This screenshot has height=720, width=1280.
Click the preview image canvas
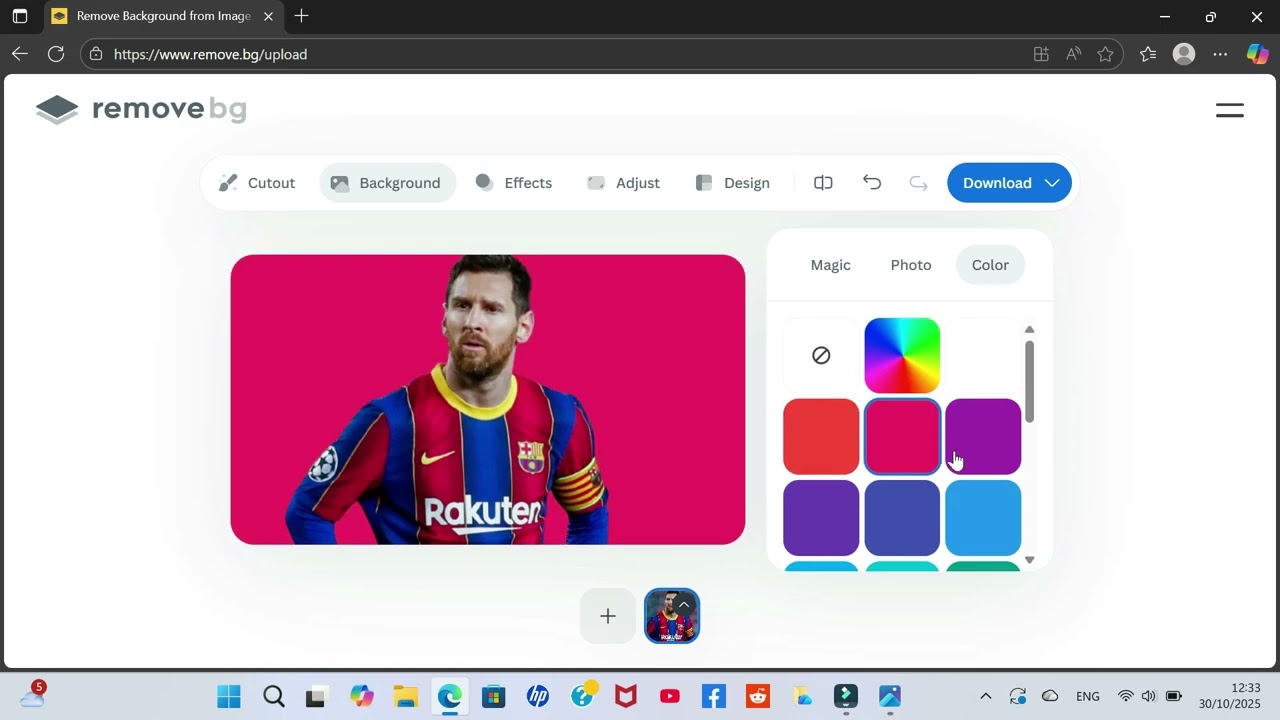pos(488,400)
